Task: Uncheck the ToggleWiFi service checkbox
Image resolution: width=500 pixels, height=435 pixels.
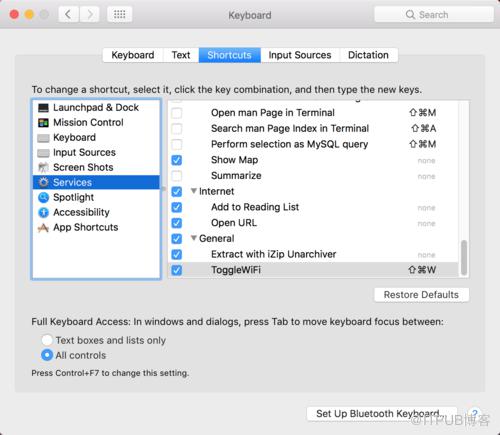Action: coord(177,270)
